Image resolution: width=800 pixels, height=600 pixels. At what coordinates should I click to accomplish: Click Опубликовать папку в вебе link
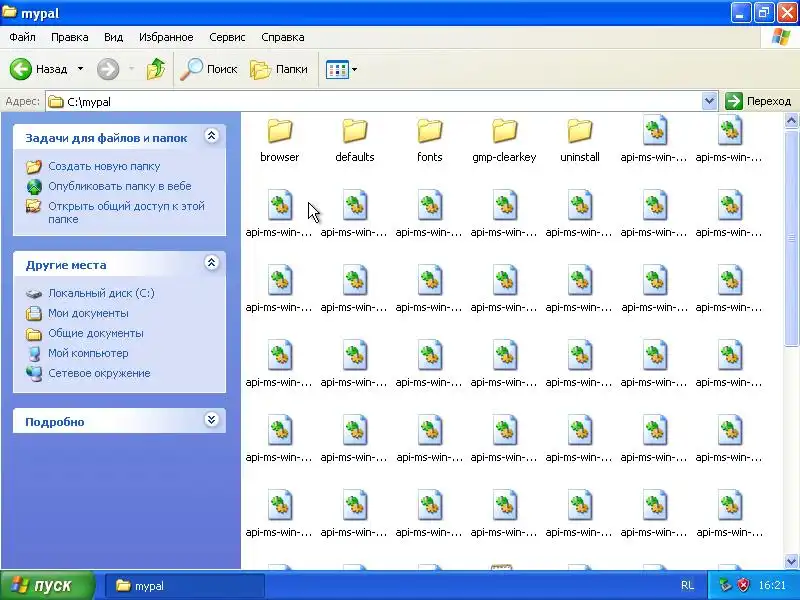click(x=120, y=186)
